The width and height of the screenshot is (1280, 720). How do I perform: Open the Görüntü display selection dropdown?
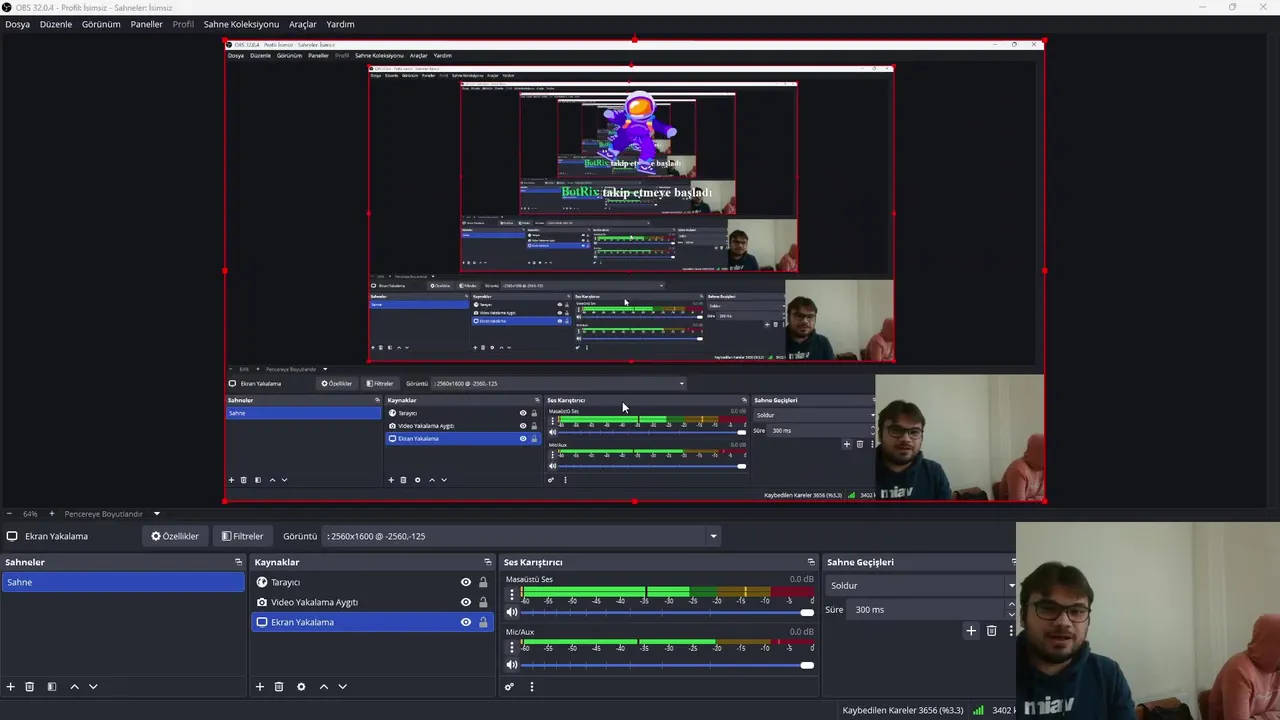tap(521, 536)
